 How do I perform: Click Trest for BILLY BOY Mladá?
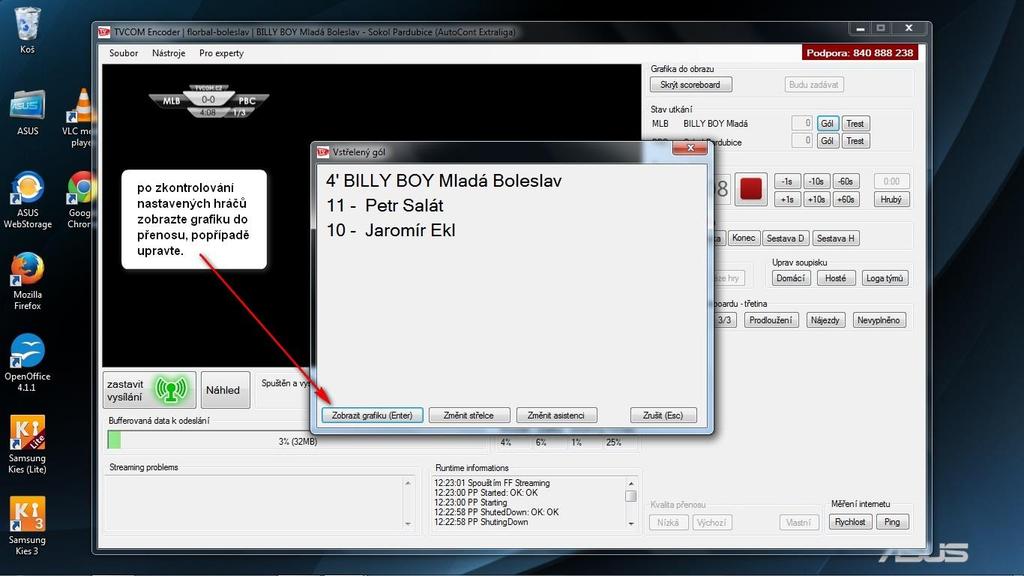(856, 123)
